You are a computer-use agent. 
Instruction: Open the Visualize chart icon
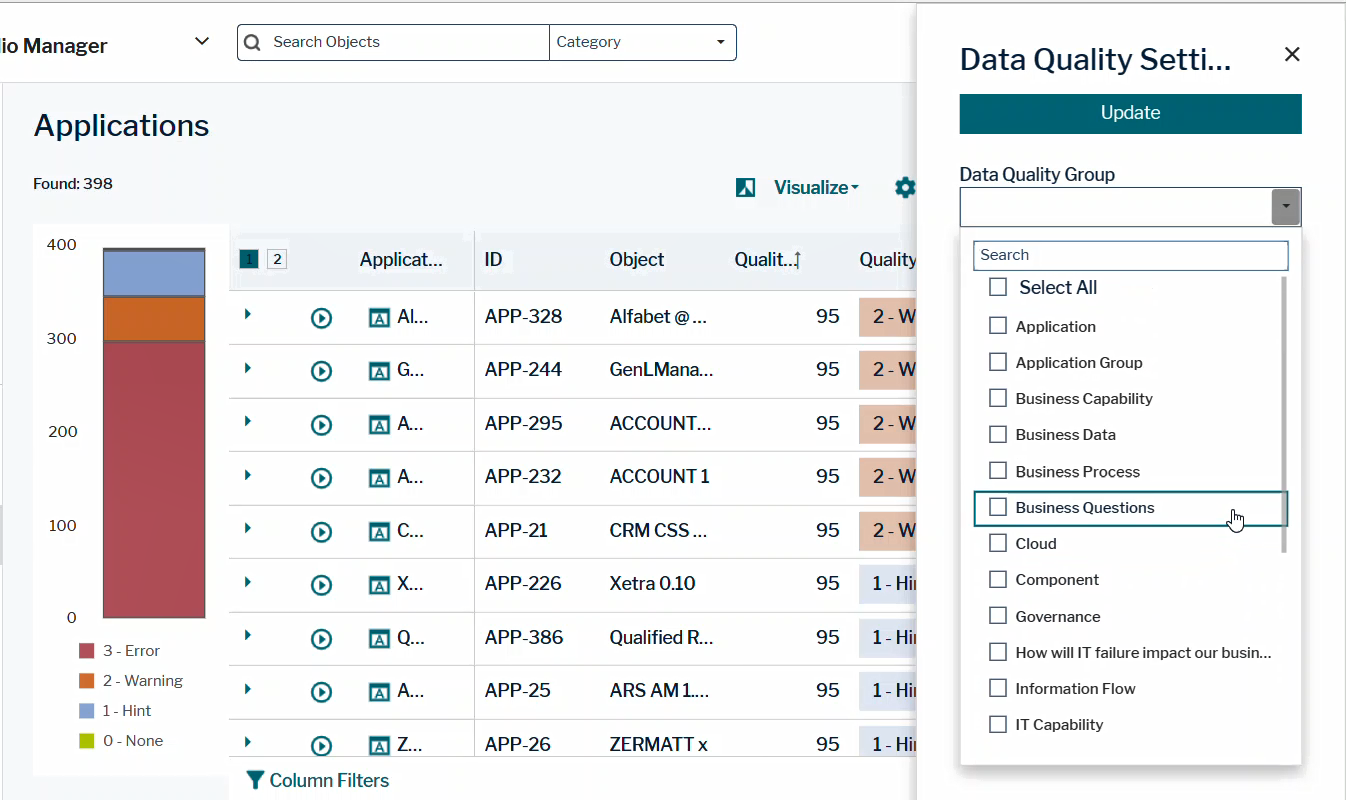point(744,187)
